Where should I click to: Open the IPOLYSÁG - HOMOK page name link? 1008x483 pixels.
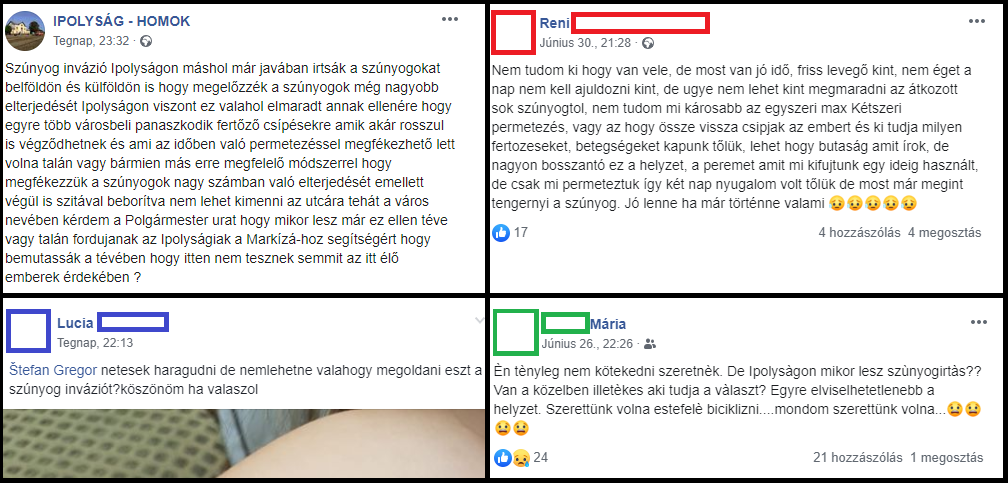point(122,21)
